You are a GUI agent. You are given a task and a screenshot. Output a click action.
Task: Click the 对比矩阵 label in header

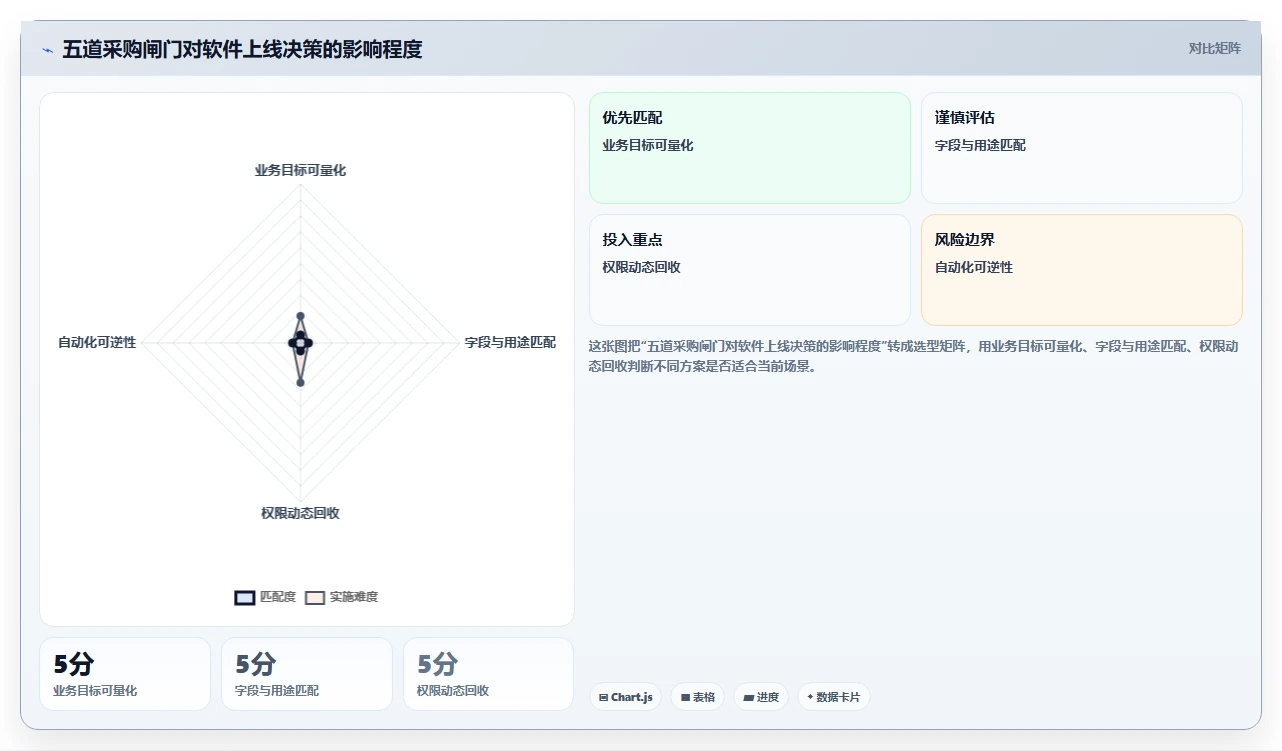(x=1214, y=48)
